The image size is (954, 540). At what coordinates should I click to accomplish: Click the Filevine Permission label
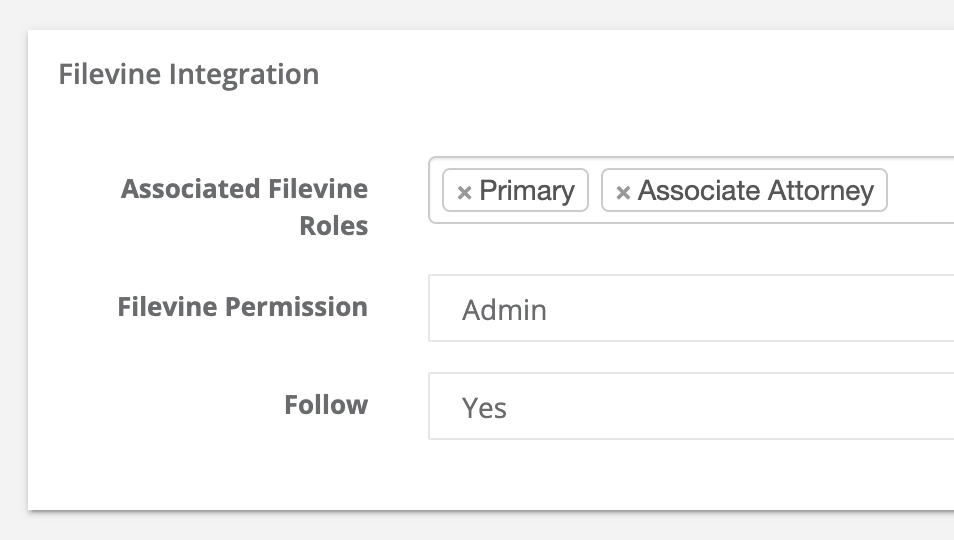coord(243,306)
